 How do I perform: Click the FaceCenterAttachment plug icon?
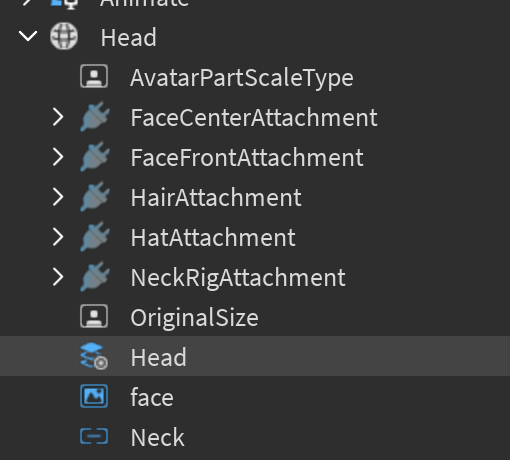[x=95, y=117]
